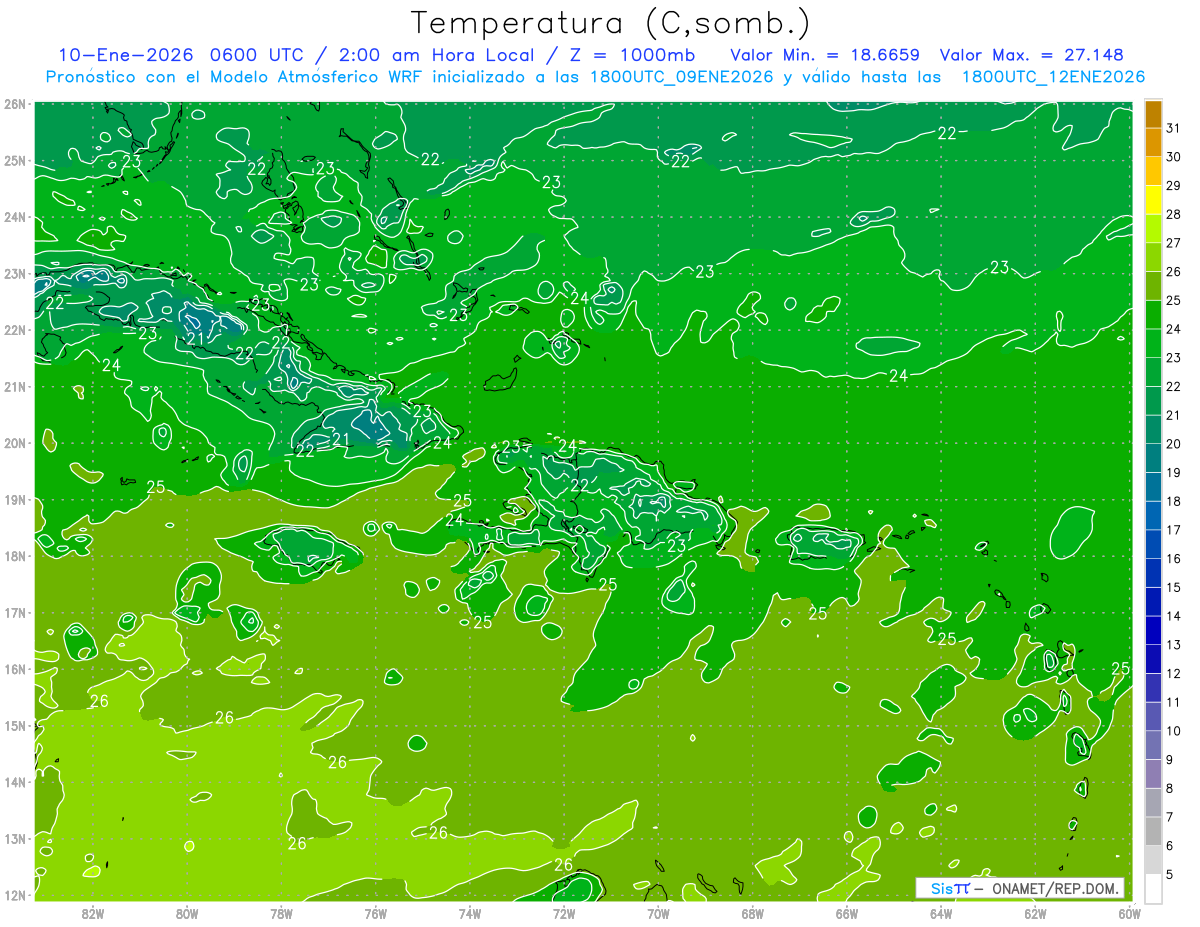Click the title "Temperatura (C,somb.)"
The width and height of the screenshot is (1200, 927).
click(x=610, y=24)
